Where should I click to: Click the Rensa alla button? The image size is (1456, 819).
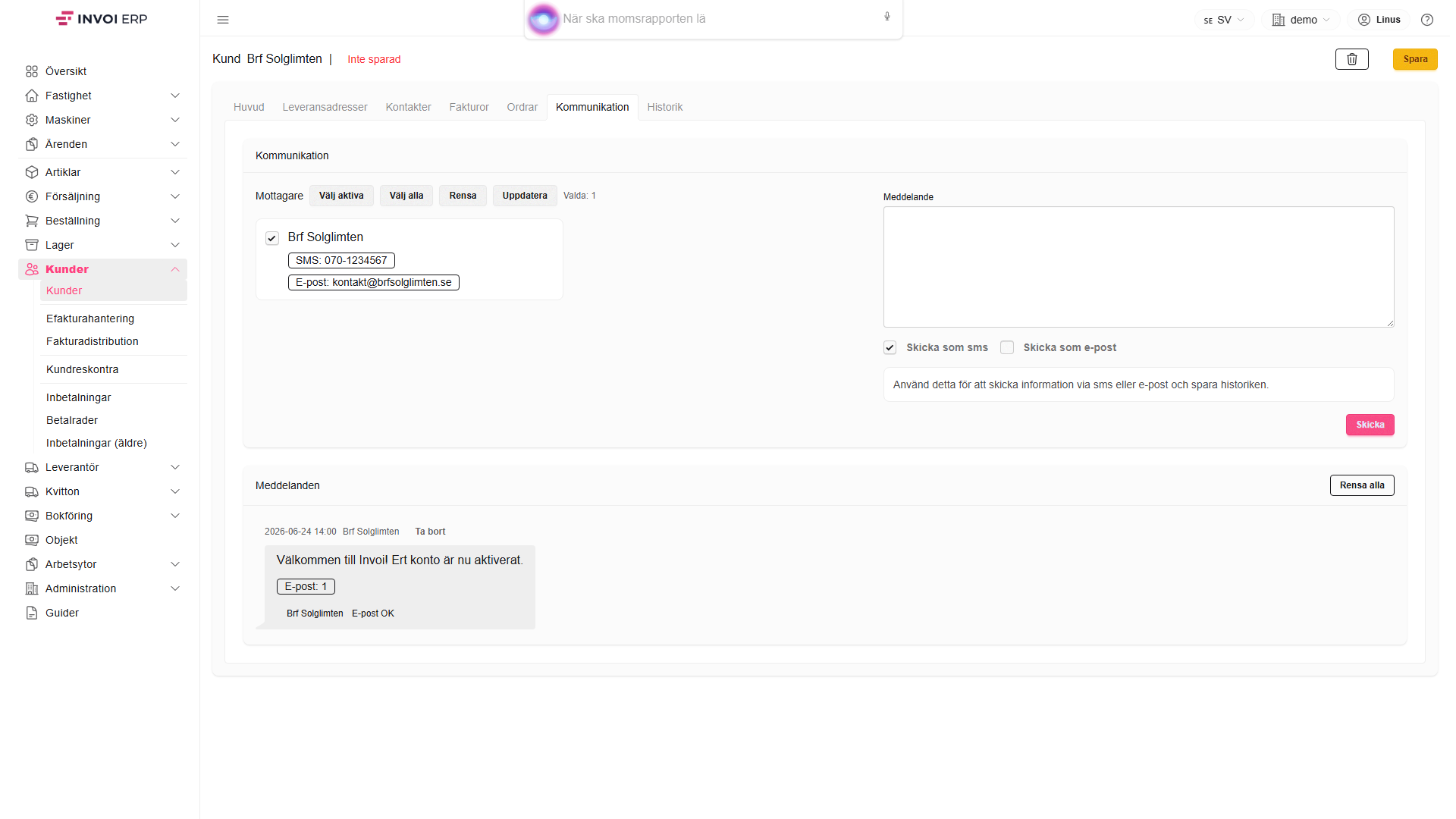pyautogui.click(x=1362, y=485)
